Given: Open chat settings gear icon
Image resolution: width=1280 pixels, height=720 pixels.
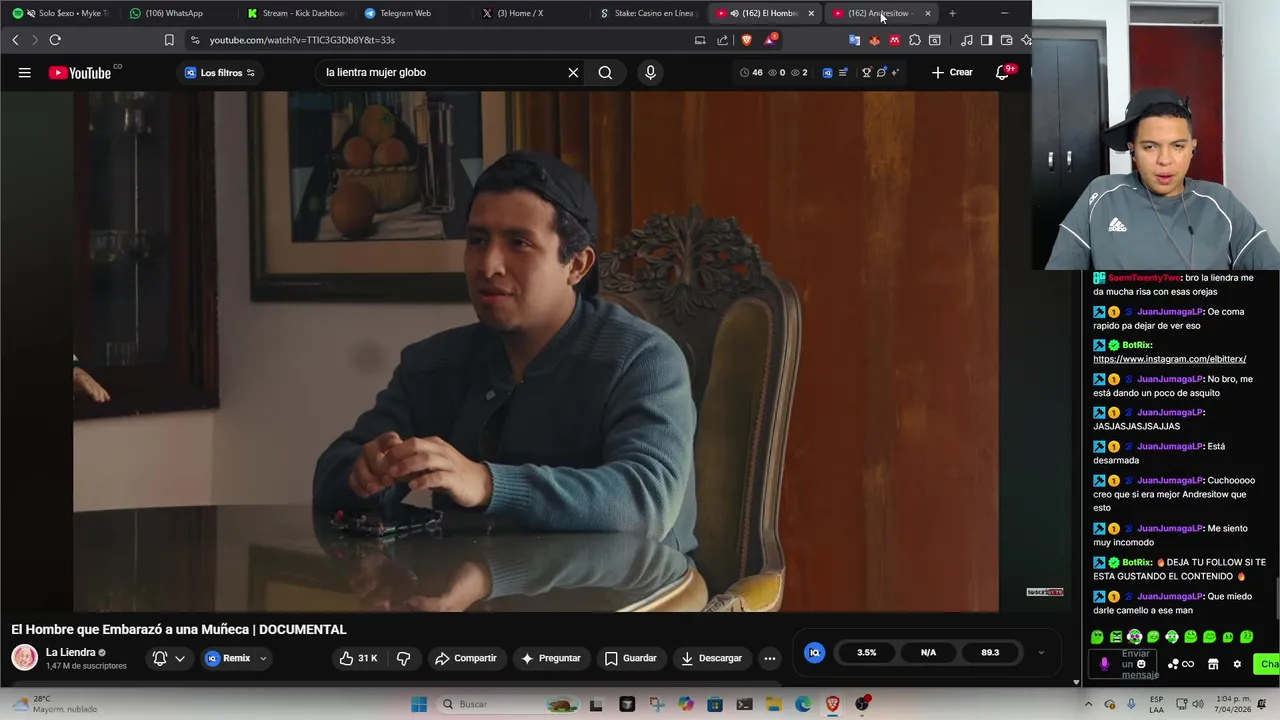Looking at the screenshot, I should pyautogui.click(x=1237, y=664).
